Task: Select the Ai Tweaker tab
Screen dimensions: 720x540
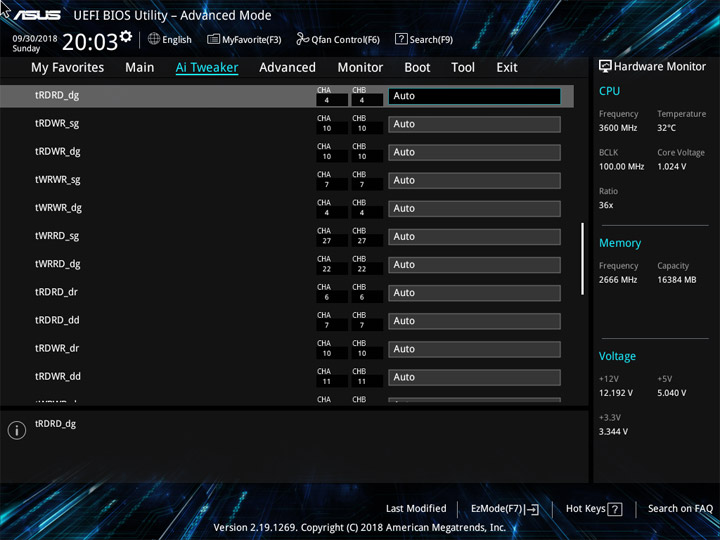Action: click(207, 68)
